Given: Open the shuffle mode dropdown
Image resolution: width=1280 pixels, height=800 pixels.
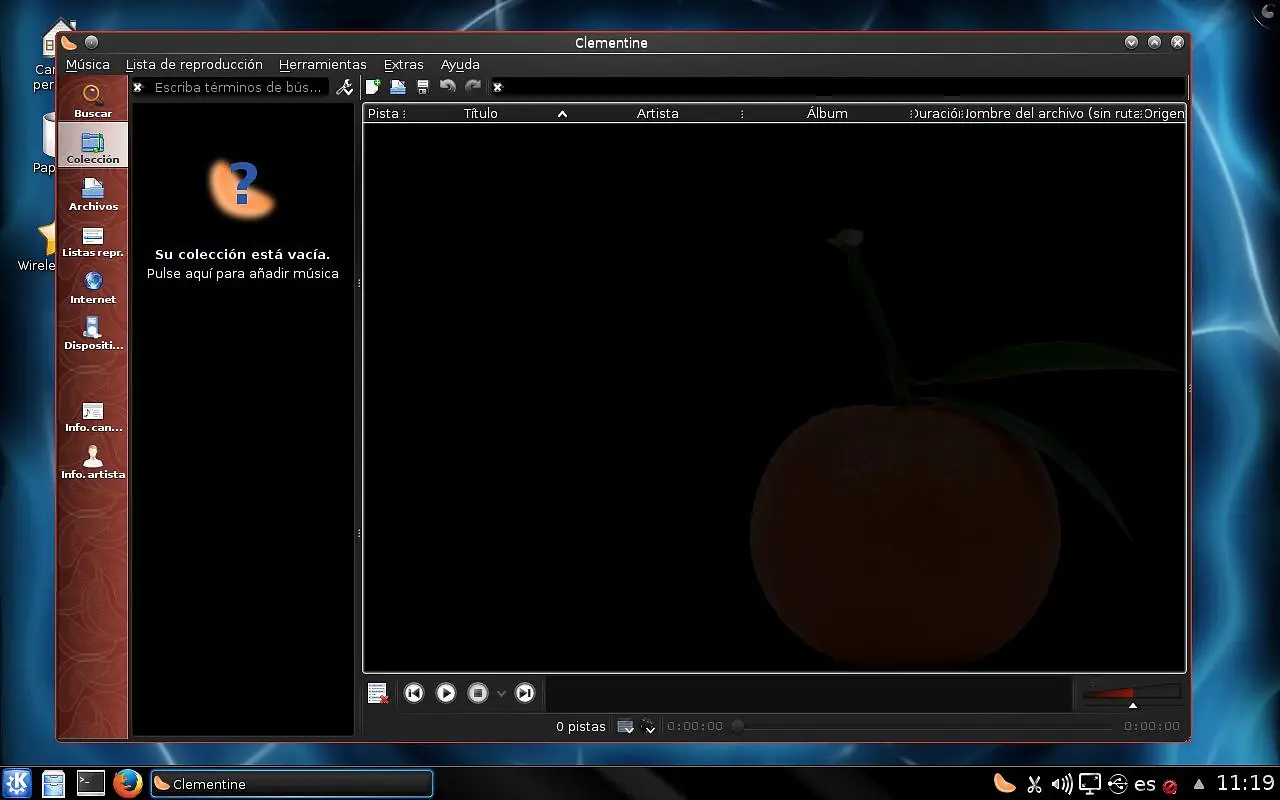Looking at the screenshot, I should pos(649,727).
